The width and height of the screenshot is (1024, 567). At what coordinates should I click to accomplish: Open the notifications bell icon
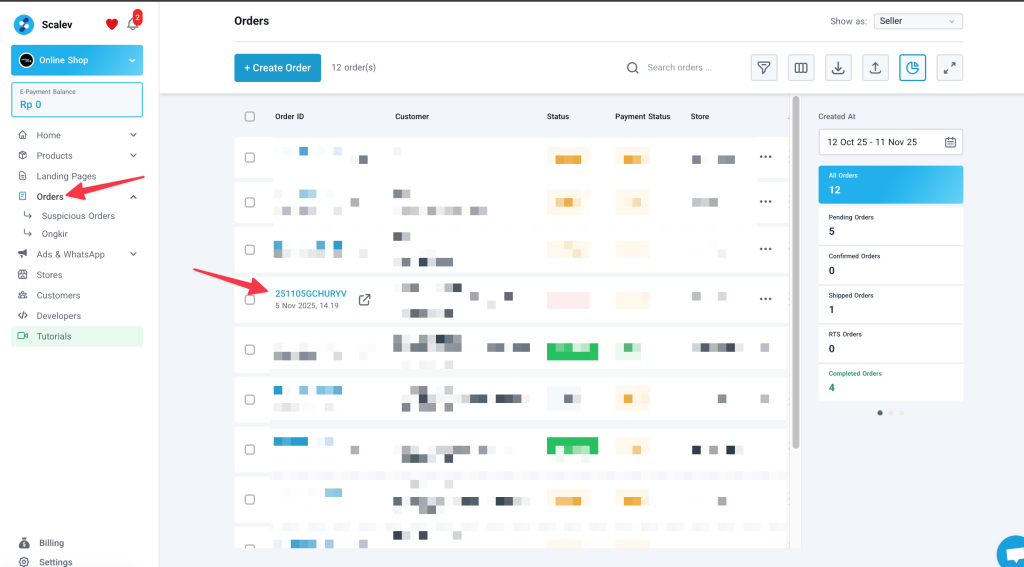[133, 24]
